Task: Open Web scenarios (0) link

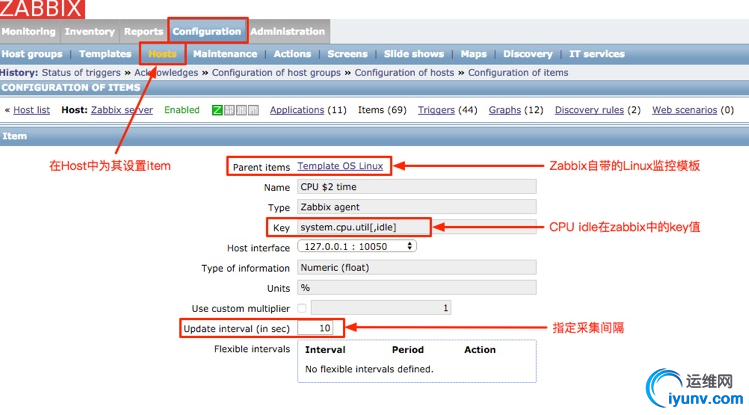Action: tap(685, 110)
